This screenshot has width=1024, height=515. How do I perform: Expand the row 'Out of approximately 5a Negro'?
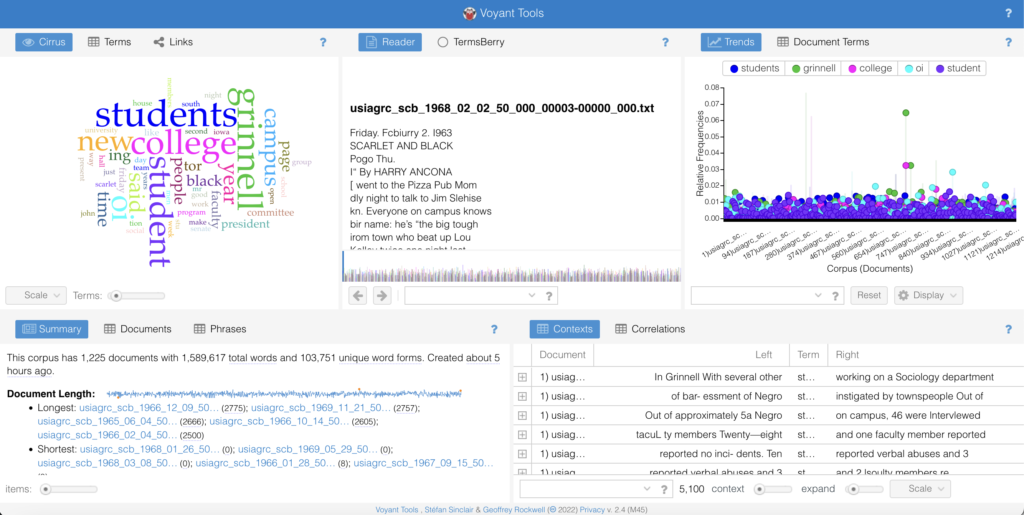522,415
